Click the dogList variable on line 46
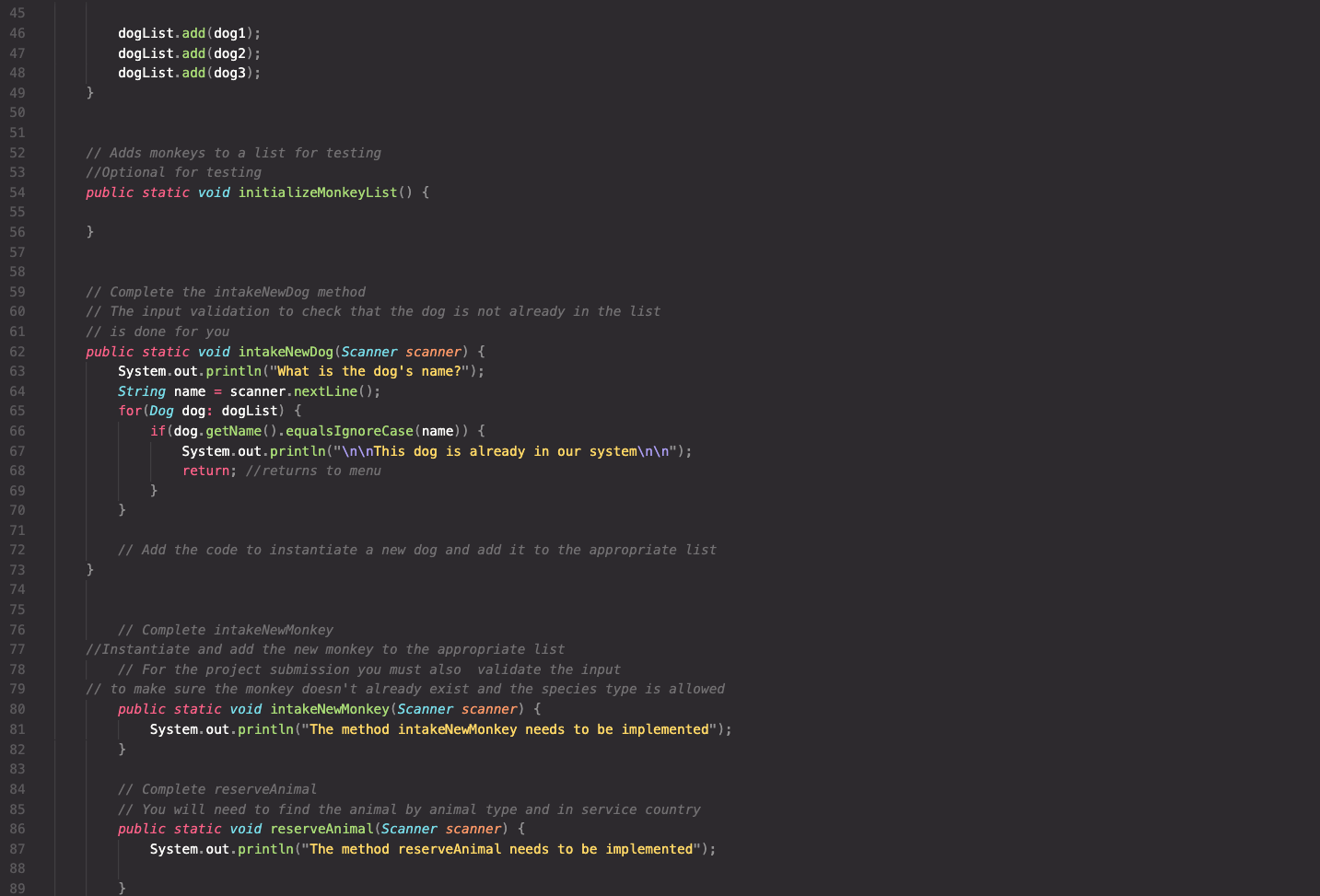 pos(145,32)
